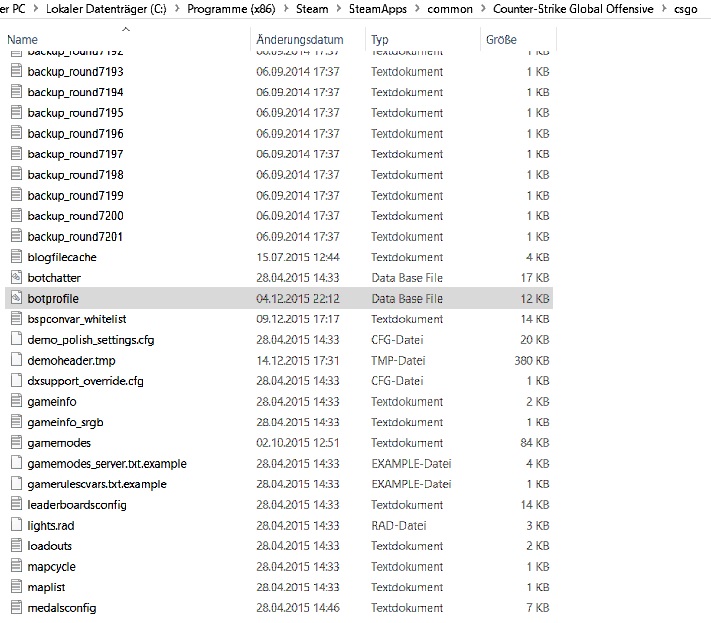Navigate to Lokaler Datenträger (C:) in breadcrumb
Viewport: 711px width, 623px height.
tap(106, 9)
